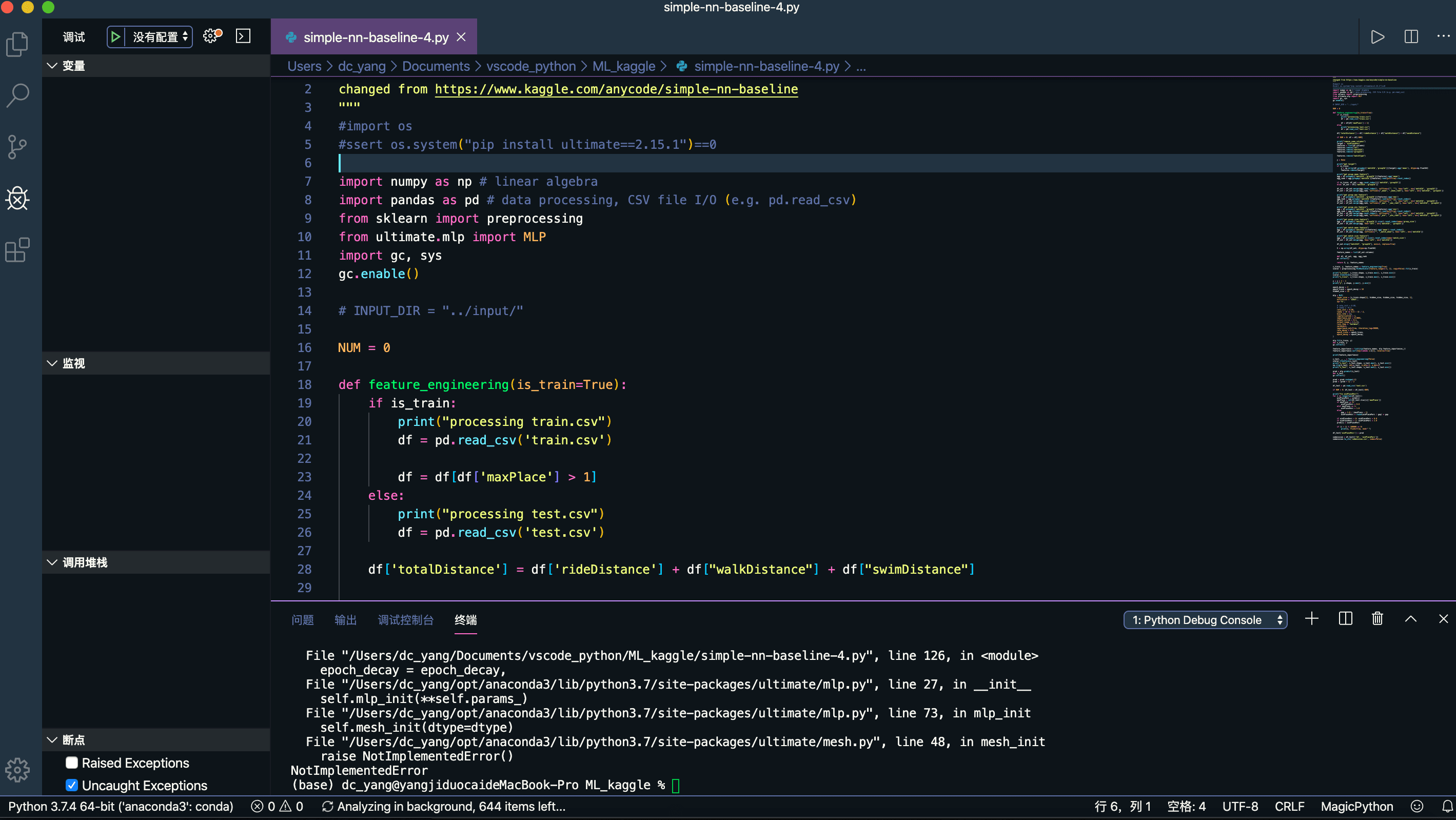Open the Search view icon
The width and height of the screenshot is (1456, 820).
pos(17,95)
